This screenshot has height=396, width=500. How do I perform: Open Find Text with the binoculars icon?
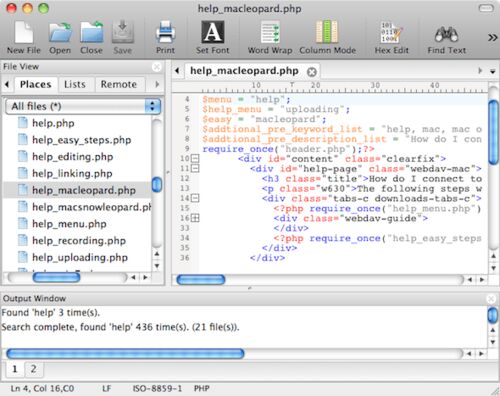(x=446, y=34)
